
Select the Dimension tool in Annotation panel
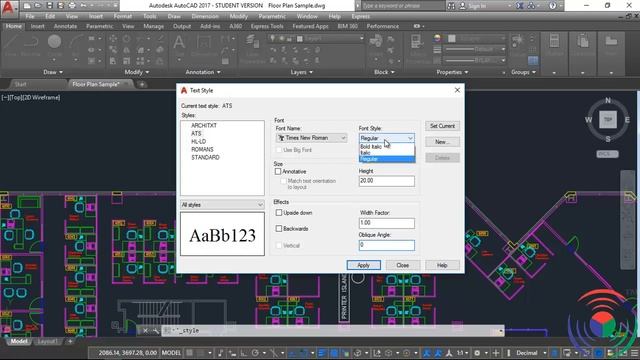[x=203, y=44]
